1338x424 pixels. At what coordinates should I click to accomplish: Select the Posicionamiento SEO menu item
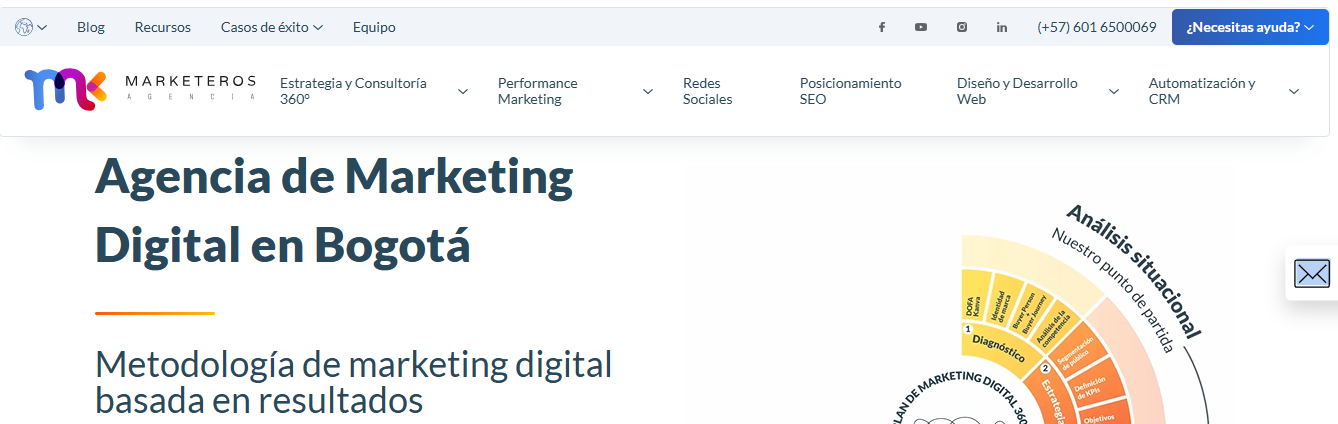coord(850,91)
